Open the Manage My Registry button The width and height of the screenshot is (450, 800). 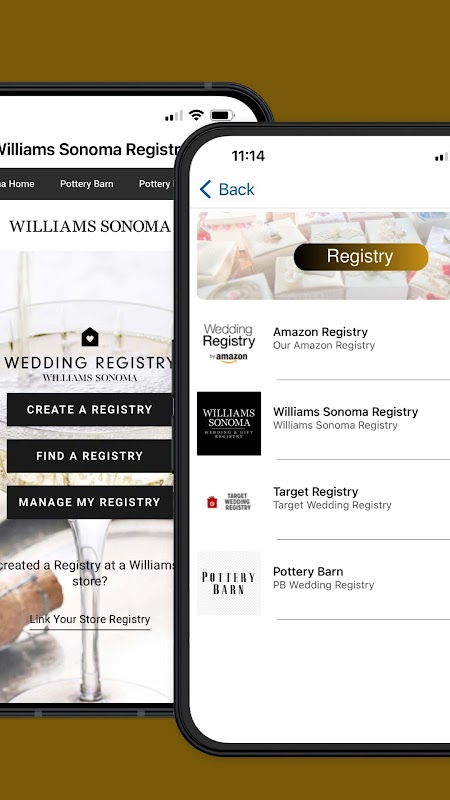(89, 503)
